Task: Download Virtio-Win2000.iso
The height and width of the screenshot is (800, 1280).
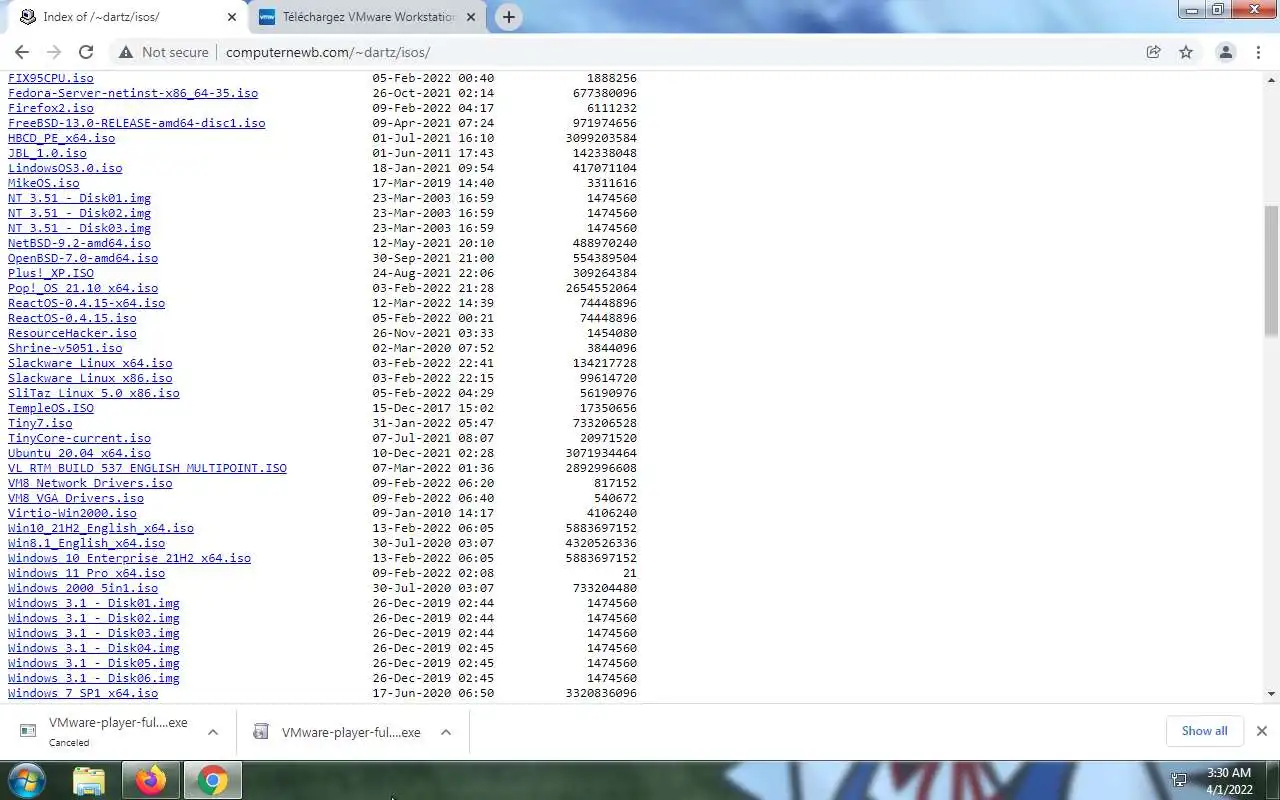Action: pos(72,513)
